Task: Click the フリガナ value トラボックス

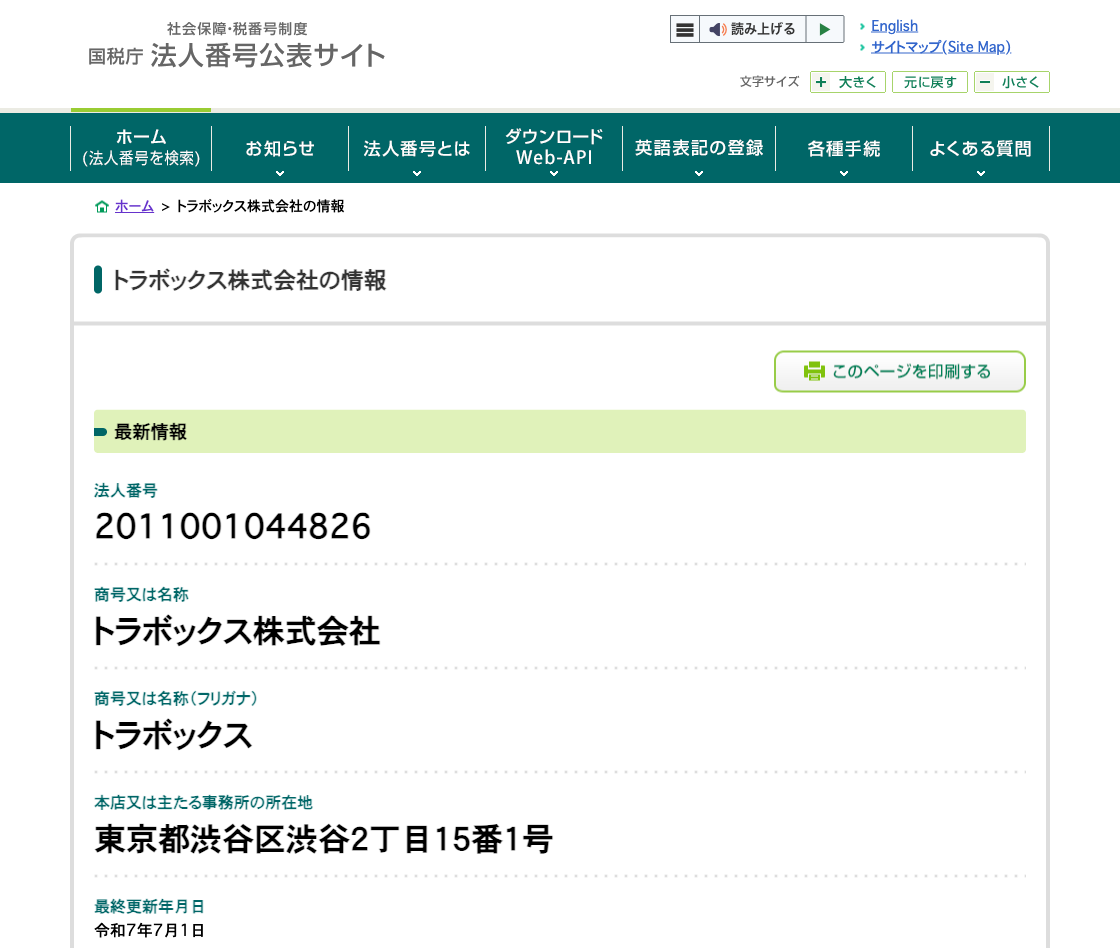Action: coord(173,735)
